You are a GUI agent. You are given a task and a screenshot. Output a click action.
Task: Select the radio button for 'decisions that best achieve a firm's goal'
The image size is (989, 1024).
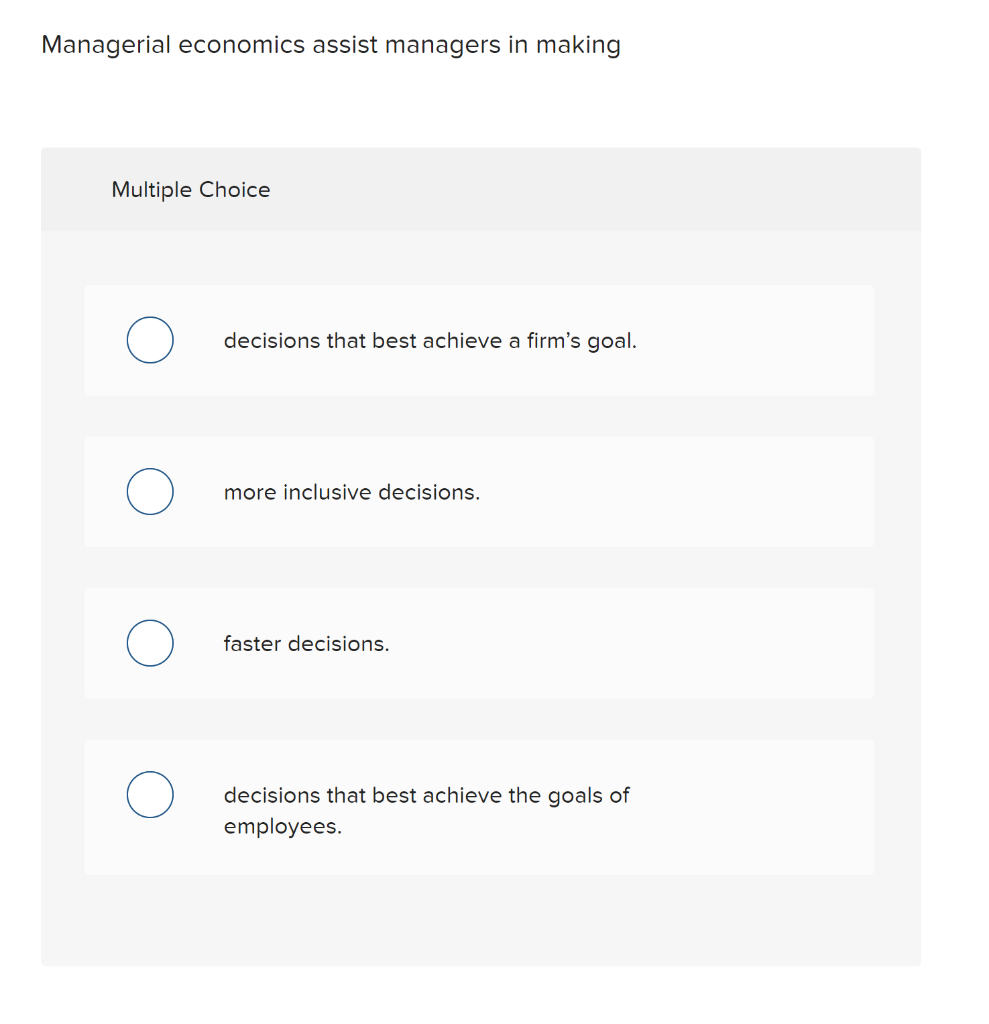(150, 340)
